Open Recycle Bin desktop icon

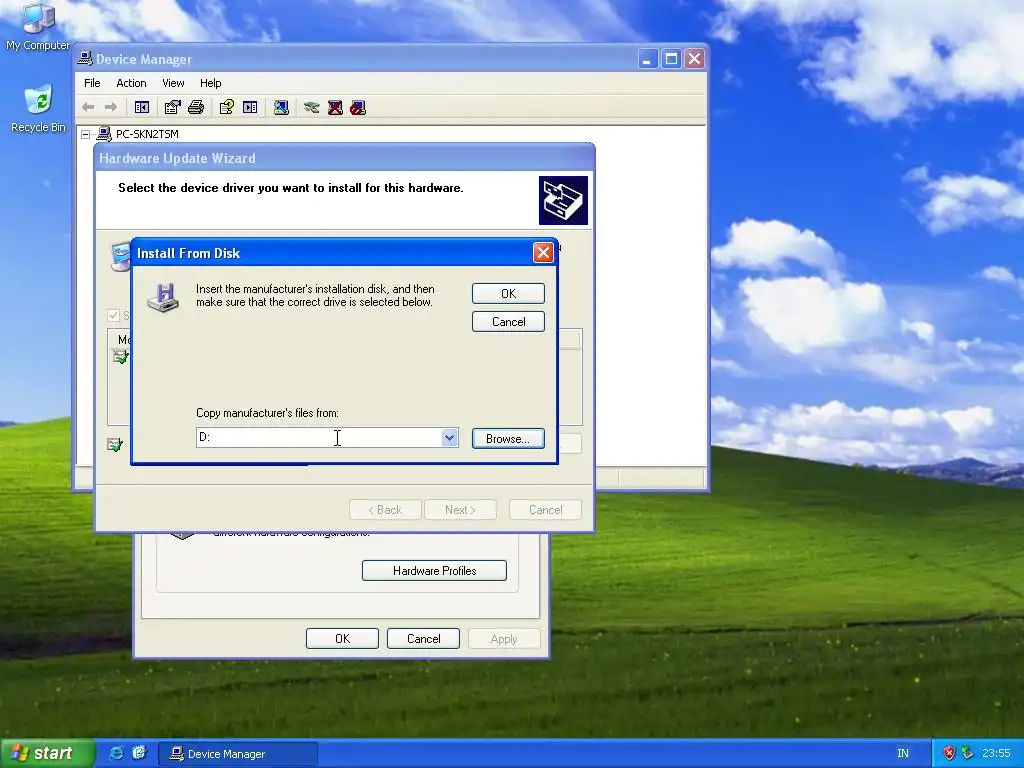coord(39,101)
